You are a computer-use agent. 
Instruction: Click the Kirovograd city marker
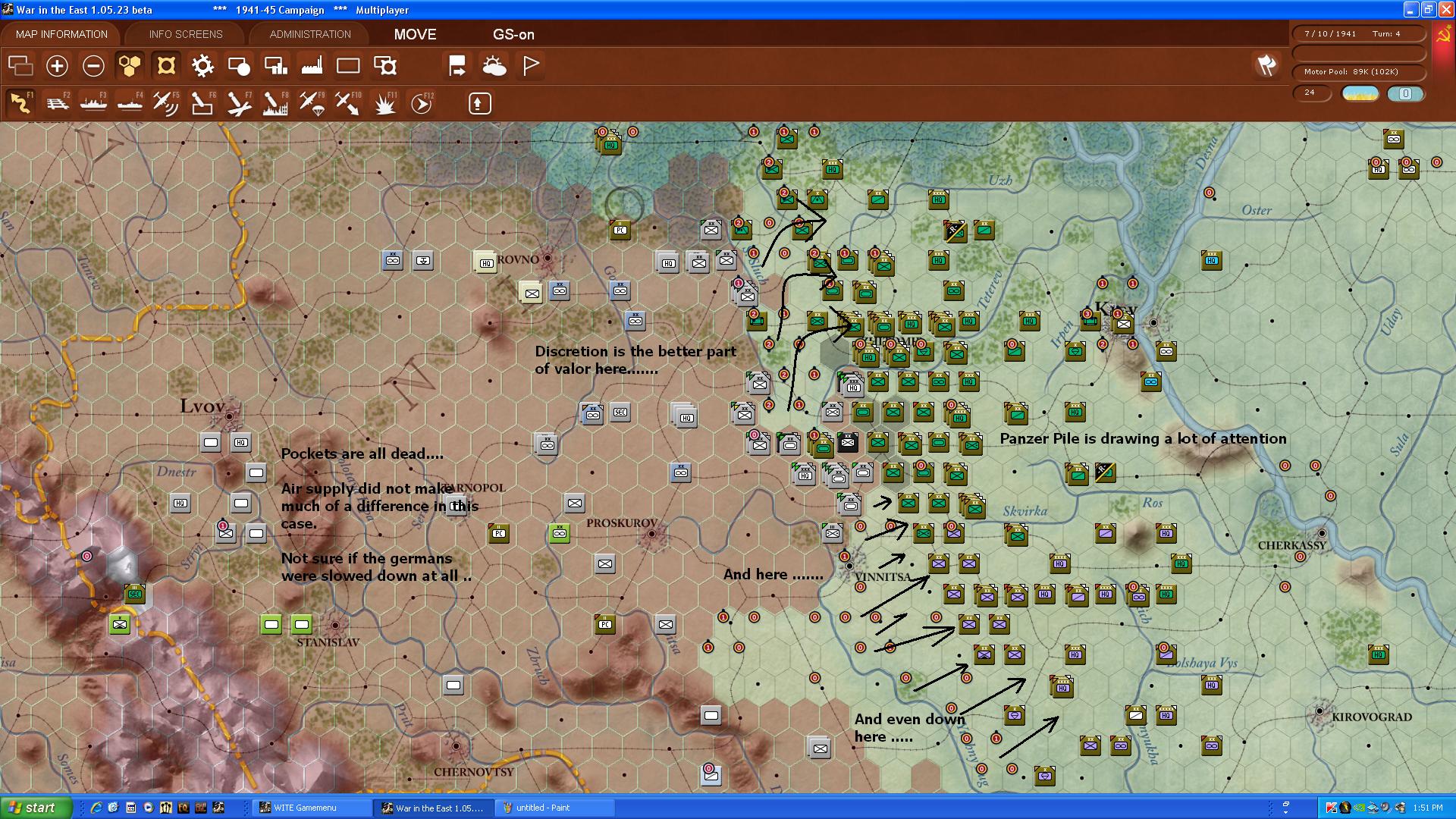pyautogui.click(x=1319, y=711)
